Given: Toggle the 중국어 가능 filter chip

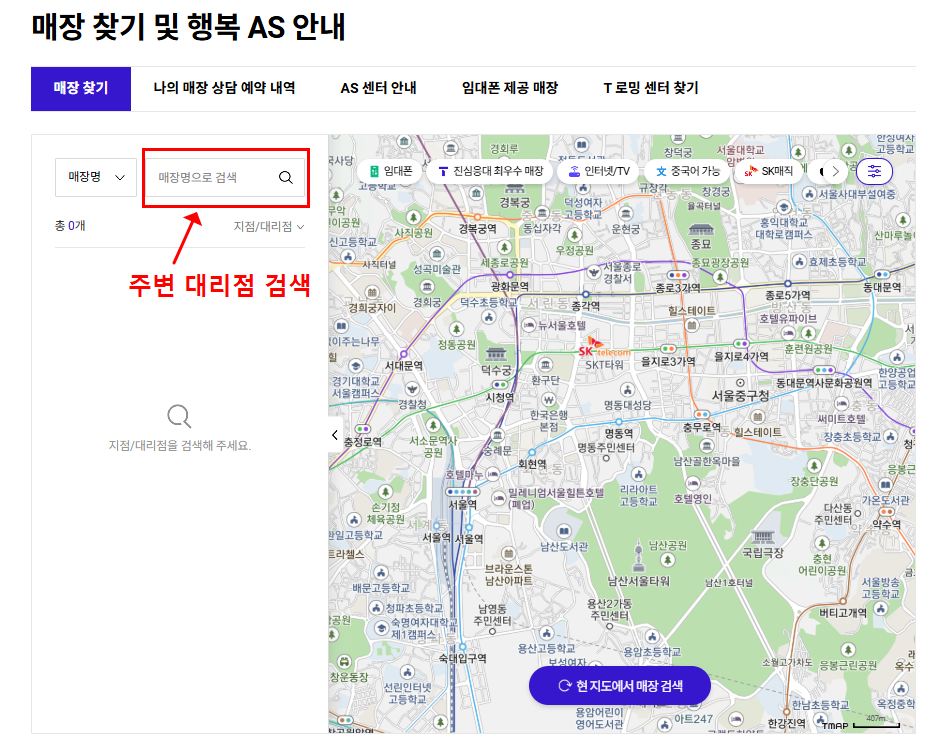Looking at the screenshot, I should pyautogui.click(x=687, y=171).
